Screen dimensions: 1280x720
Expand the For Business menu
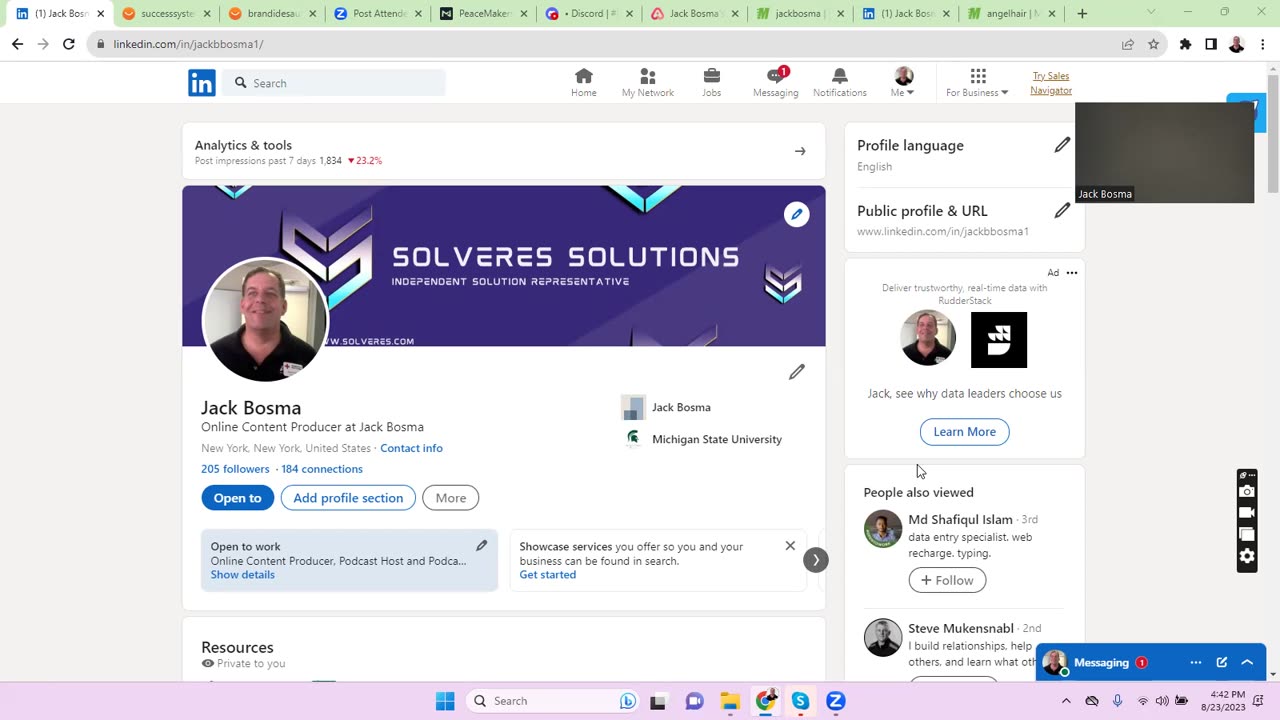point(977,83)
